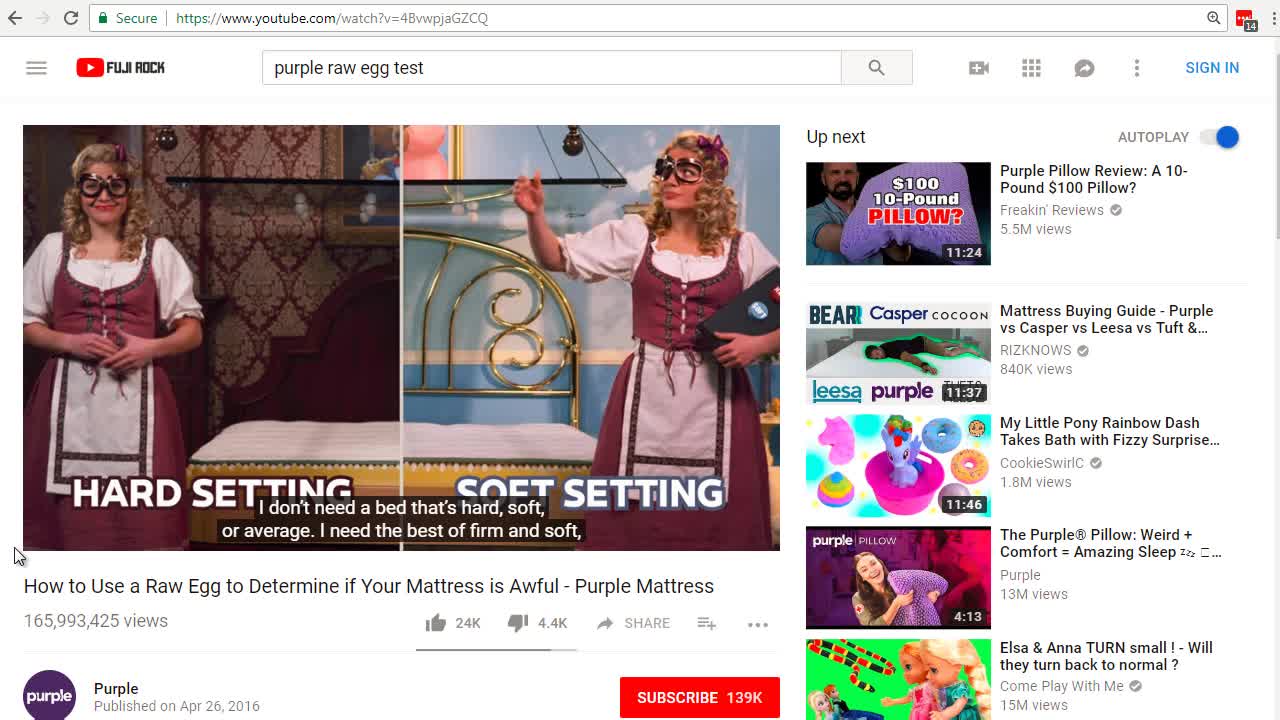
Task: Click SUBSCRIBE 139K button
Action: 700,697
